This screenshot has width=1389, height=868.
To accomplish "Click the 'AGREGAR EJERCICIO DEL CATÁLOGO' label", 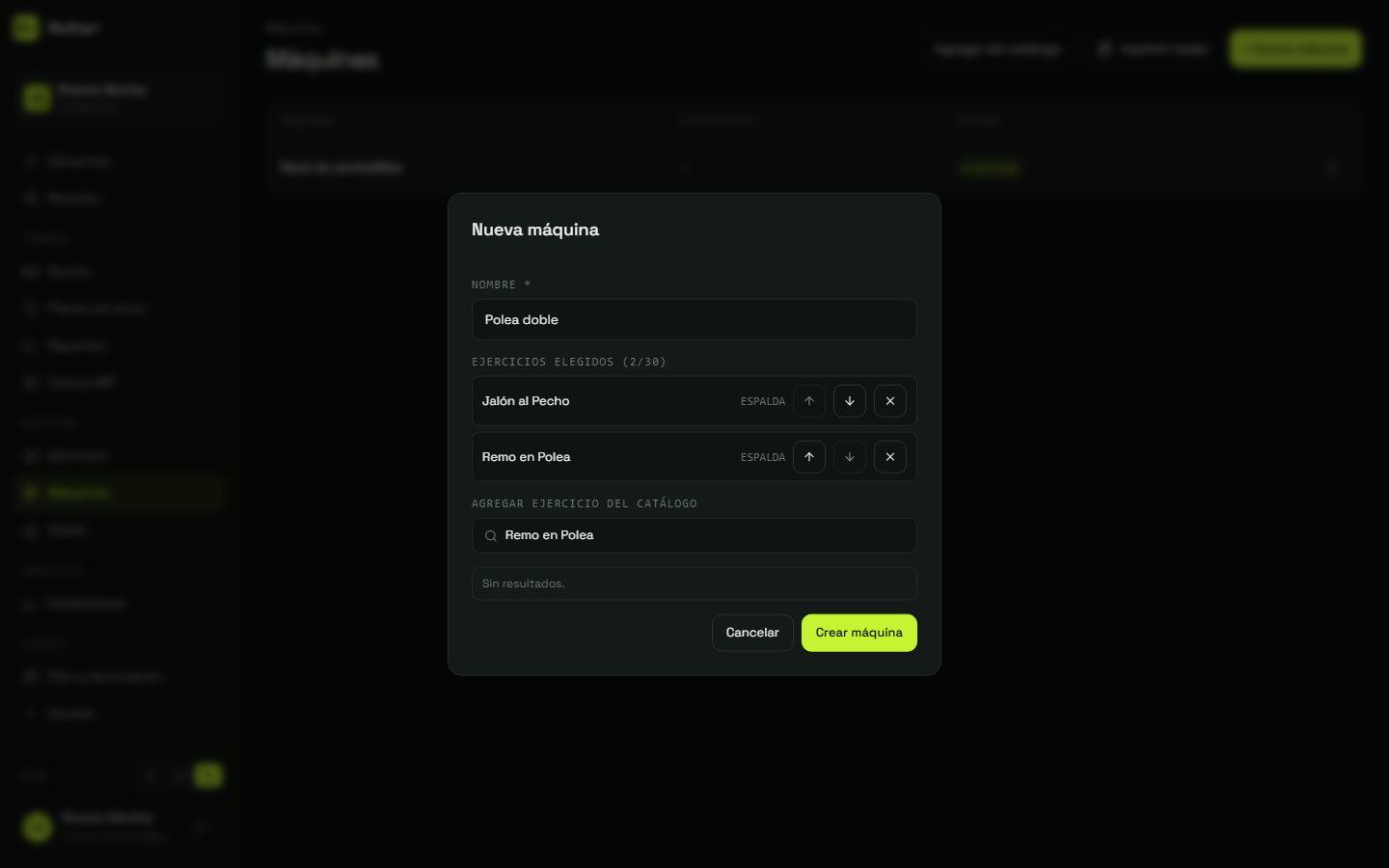I will 585,503.
